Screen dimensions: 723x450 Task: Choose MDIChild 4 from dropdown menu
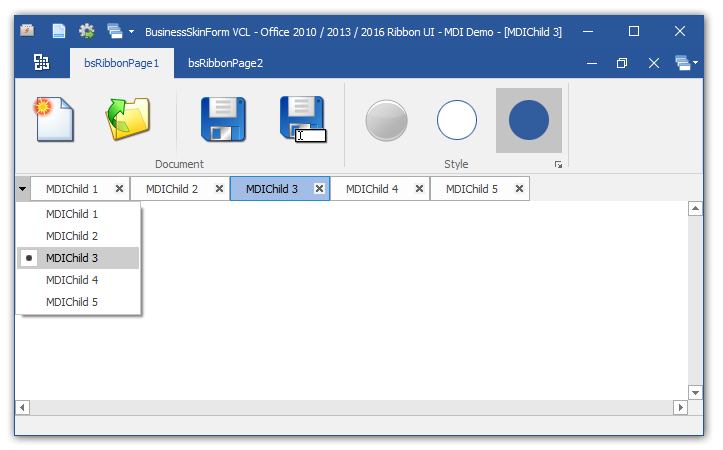coord(78,280)
